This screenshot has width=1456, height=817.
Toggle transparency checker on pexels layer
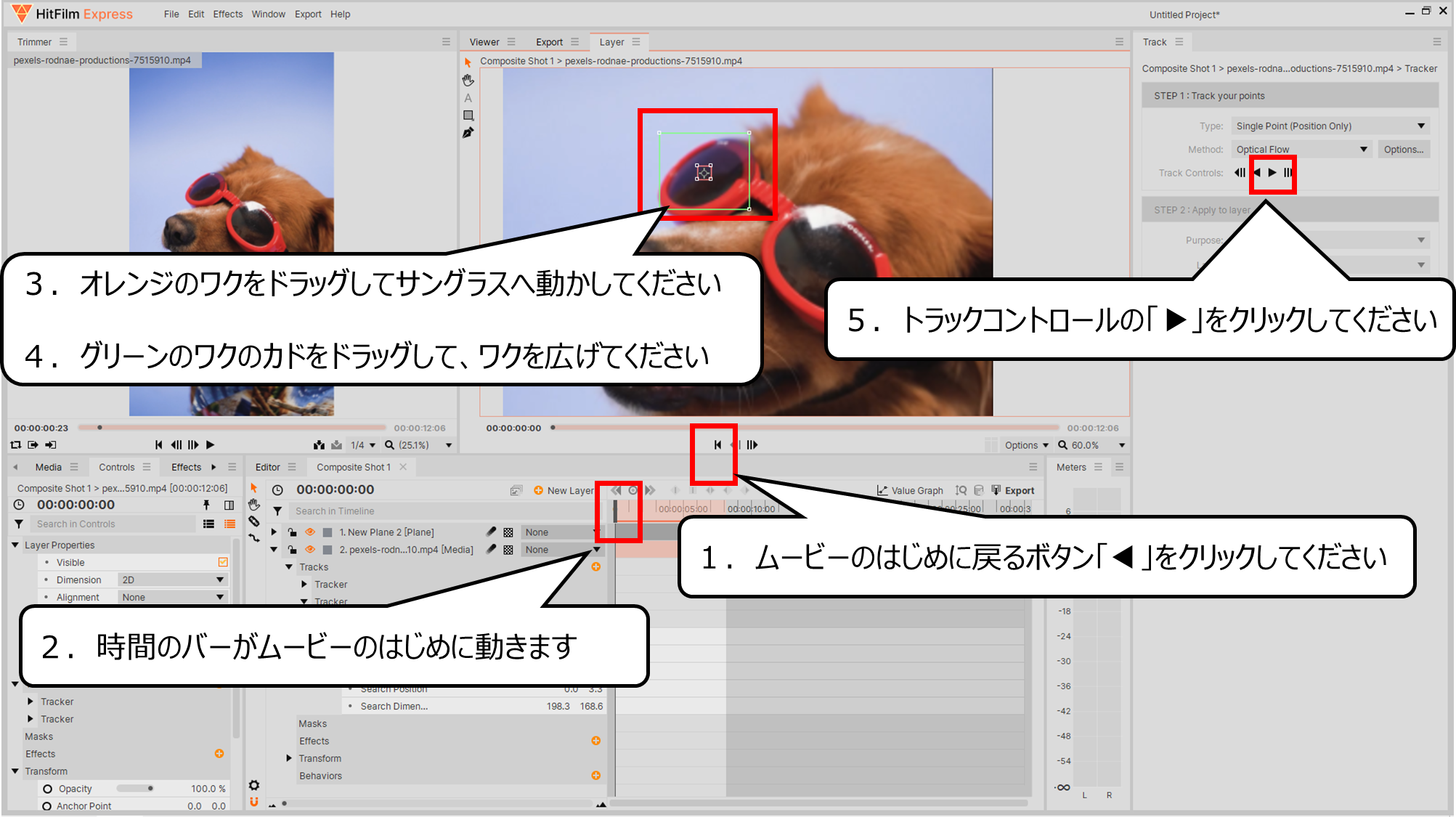508,550
